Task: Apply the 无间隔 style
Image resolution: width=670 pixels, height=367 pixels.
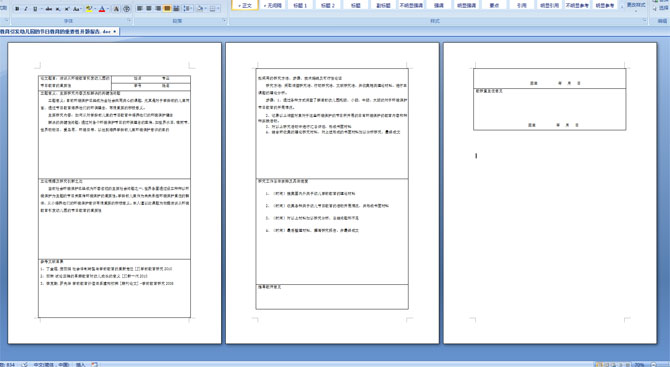Action: [273, 5]
